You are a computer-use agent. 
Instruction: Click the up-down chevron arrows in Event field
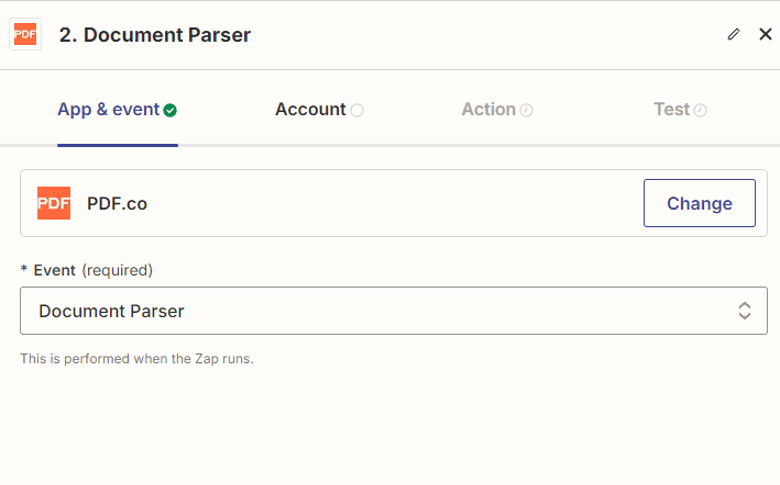(x=744, y=311)
